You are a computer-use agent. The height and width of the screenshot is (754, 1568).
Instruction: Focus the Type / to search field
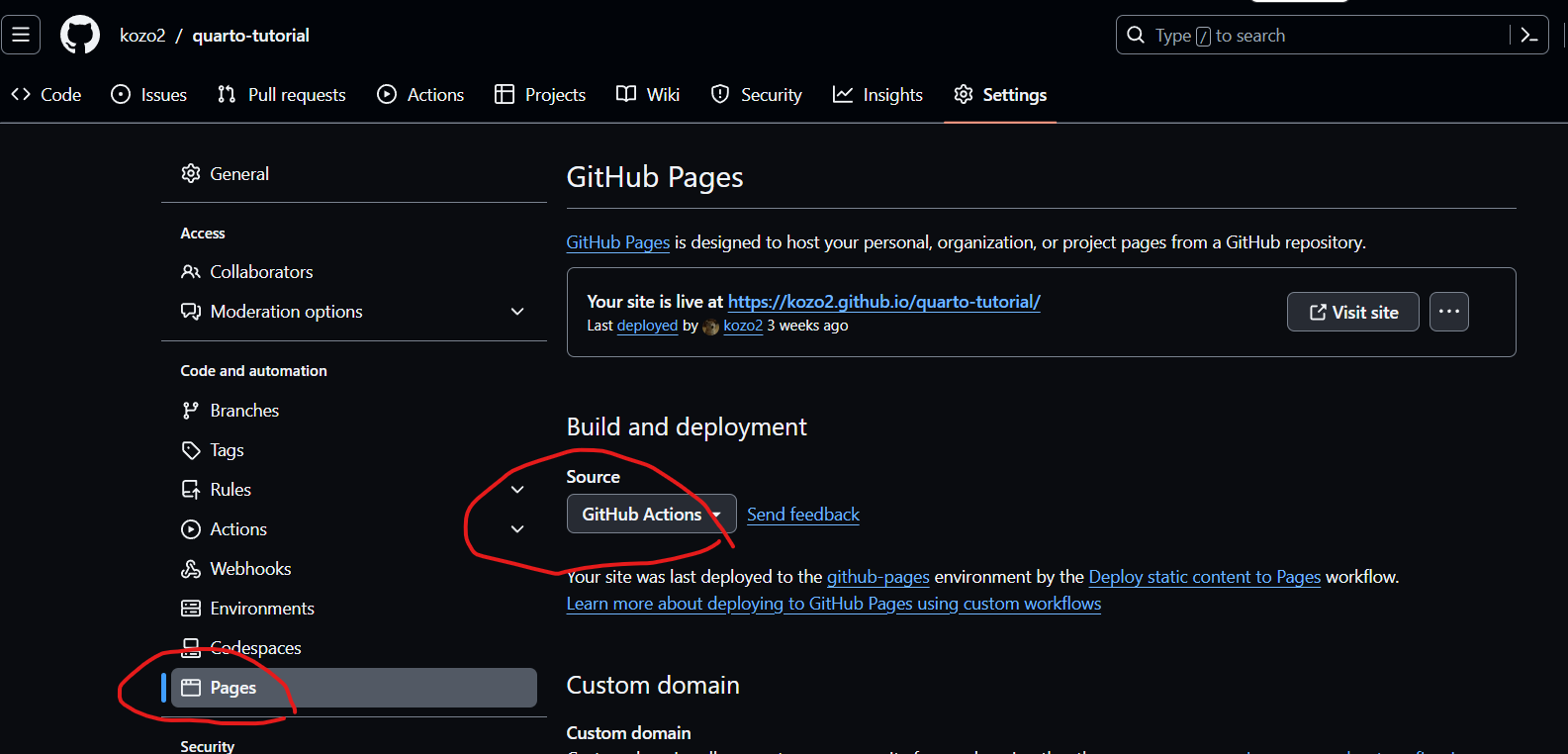1332,35
